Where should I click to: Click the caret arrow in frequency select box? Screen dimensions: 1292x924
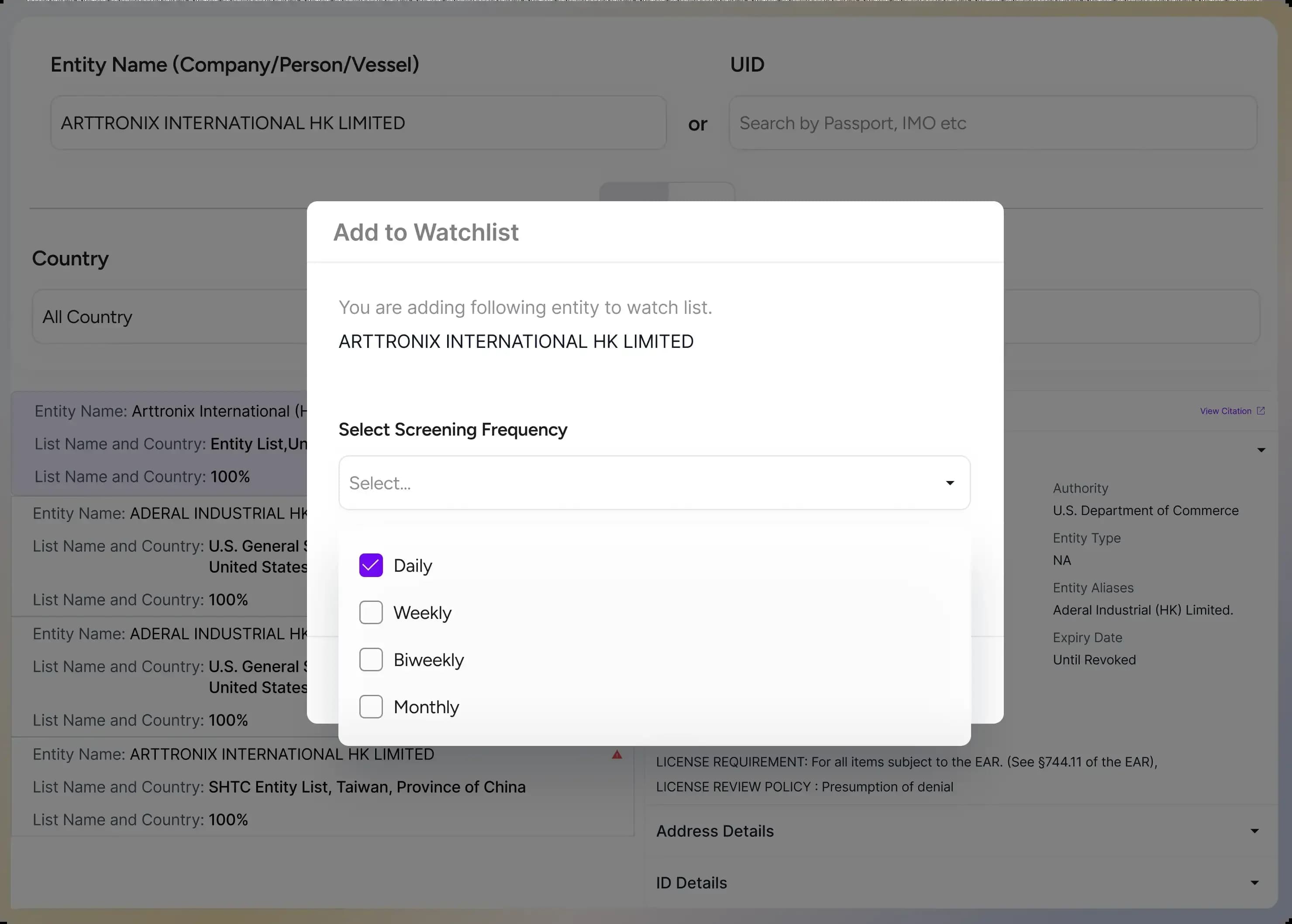(949, 482)
